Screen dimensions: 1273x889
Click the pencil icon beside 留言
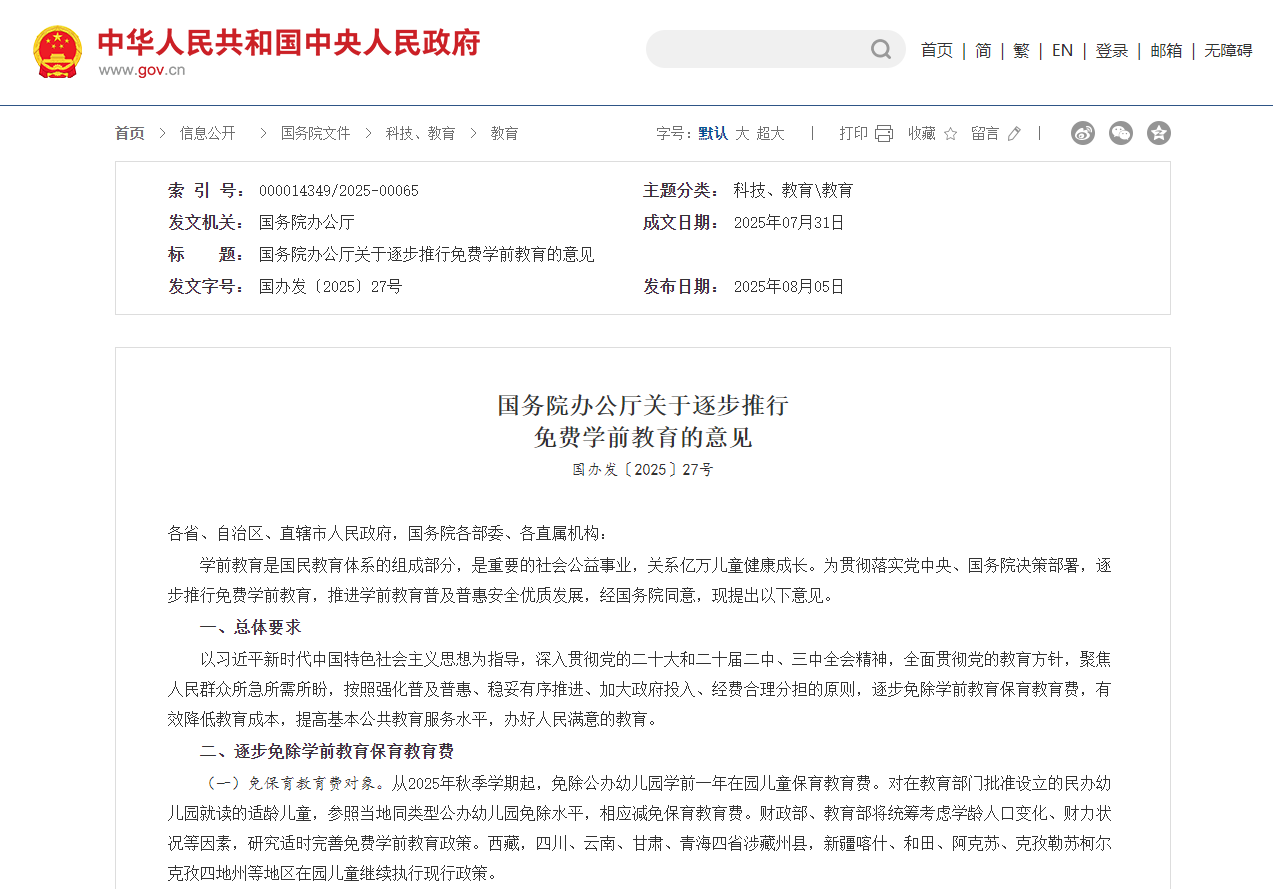coord(1014,134)
